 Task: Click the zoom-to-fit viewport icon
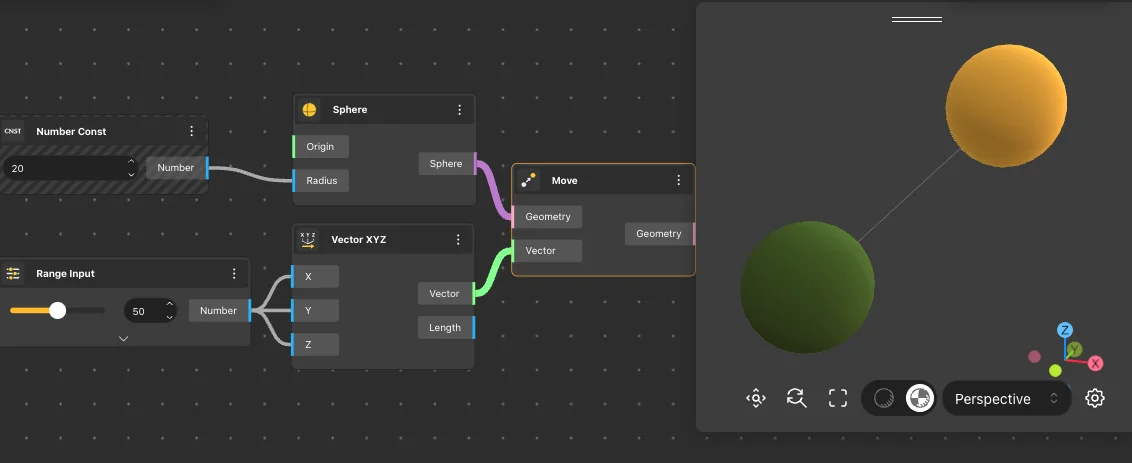[x=755, y=399]
